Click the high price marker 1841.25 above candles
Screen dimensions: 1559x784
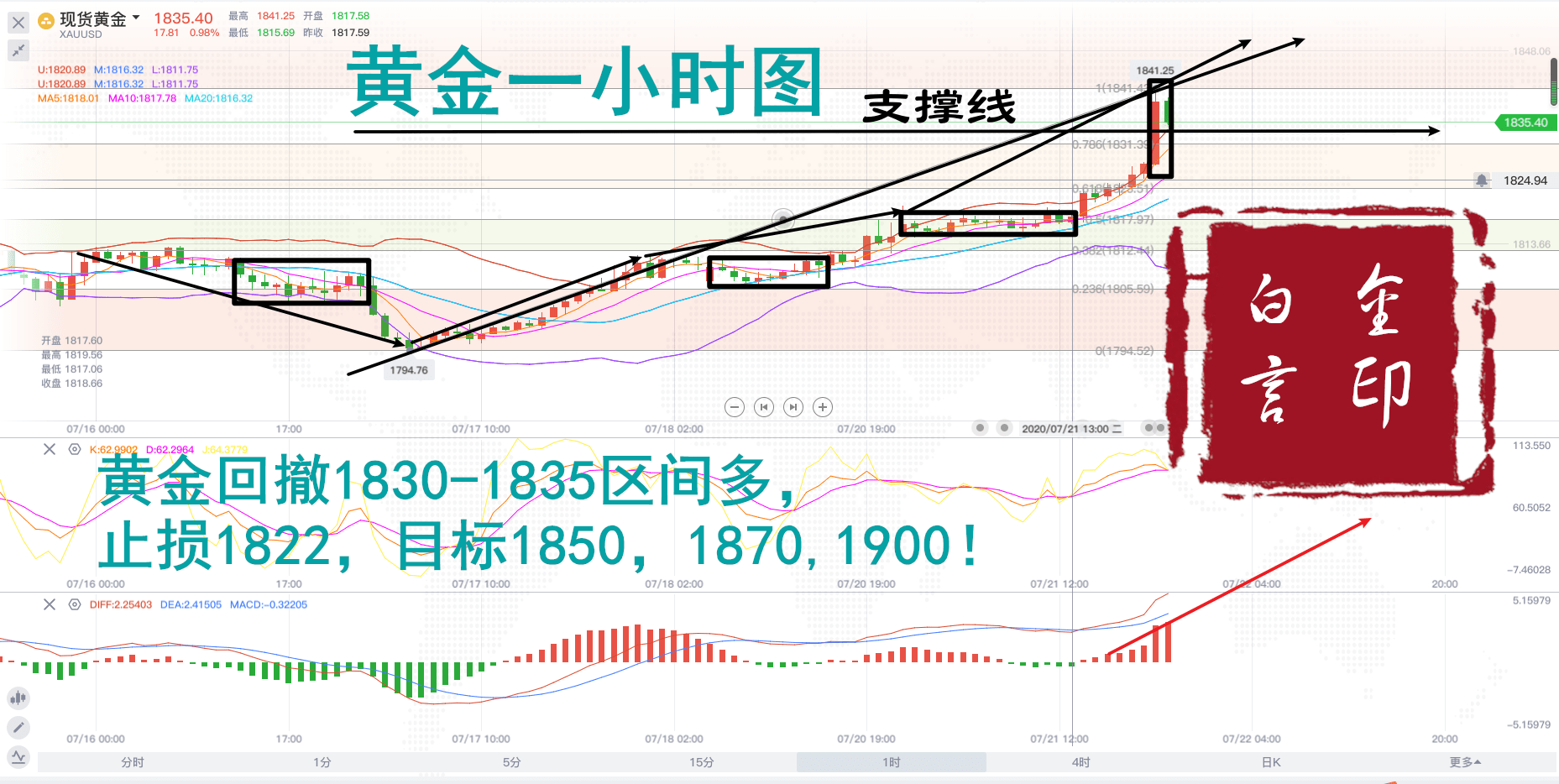point(1155,71)
